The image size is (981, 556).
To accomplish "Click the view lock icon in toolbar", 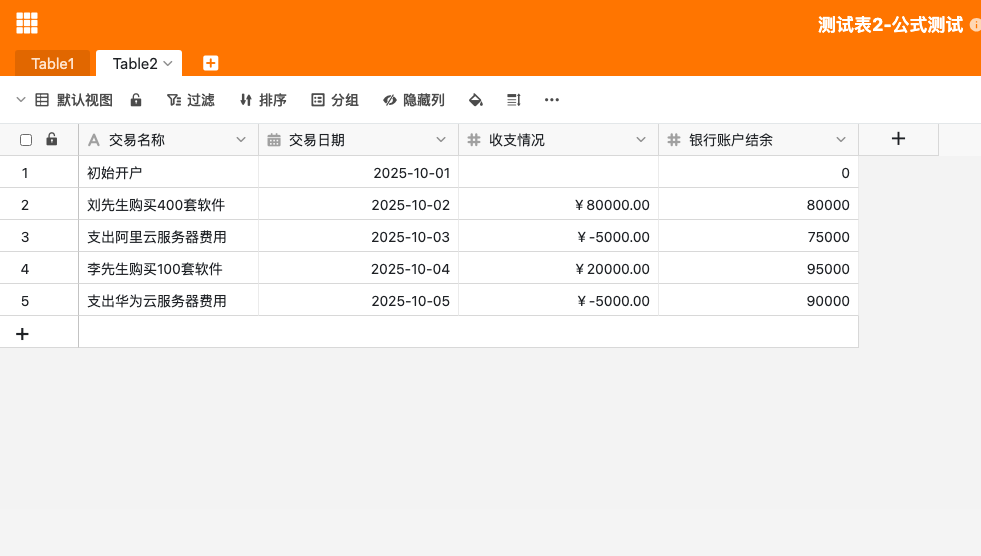I will 136,100.
